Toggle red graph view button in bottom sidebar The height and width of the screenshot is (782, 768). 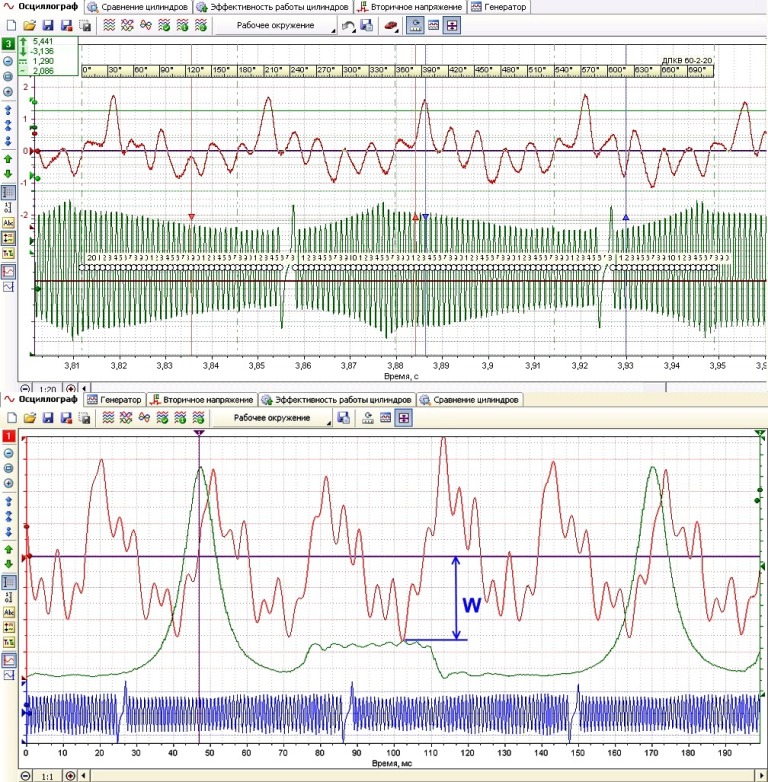coord(8,660)
